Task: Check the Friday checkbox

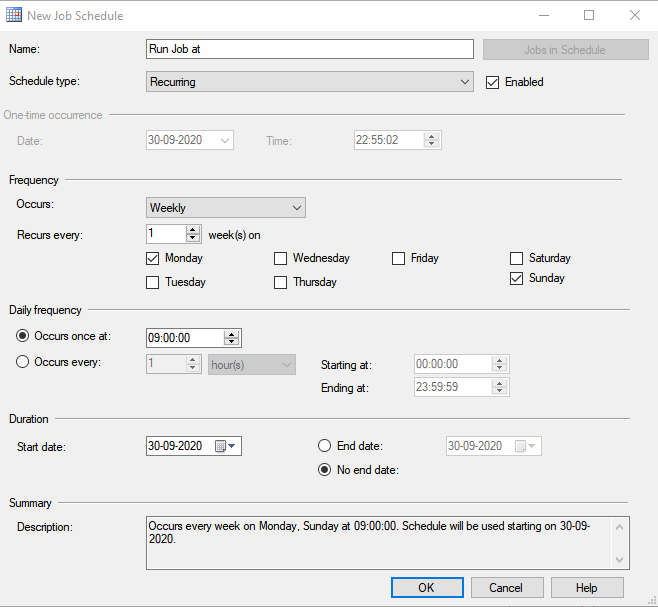Action: pyautogui.click(x=399, y=258)
